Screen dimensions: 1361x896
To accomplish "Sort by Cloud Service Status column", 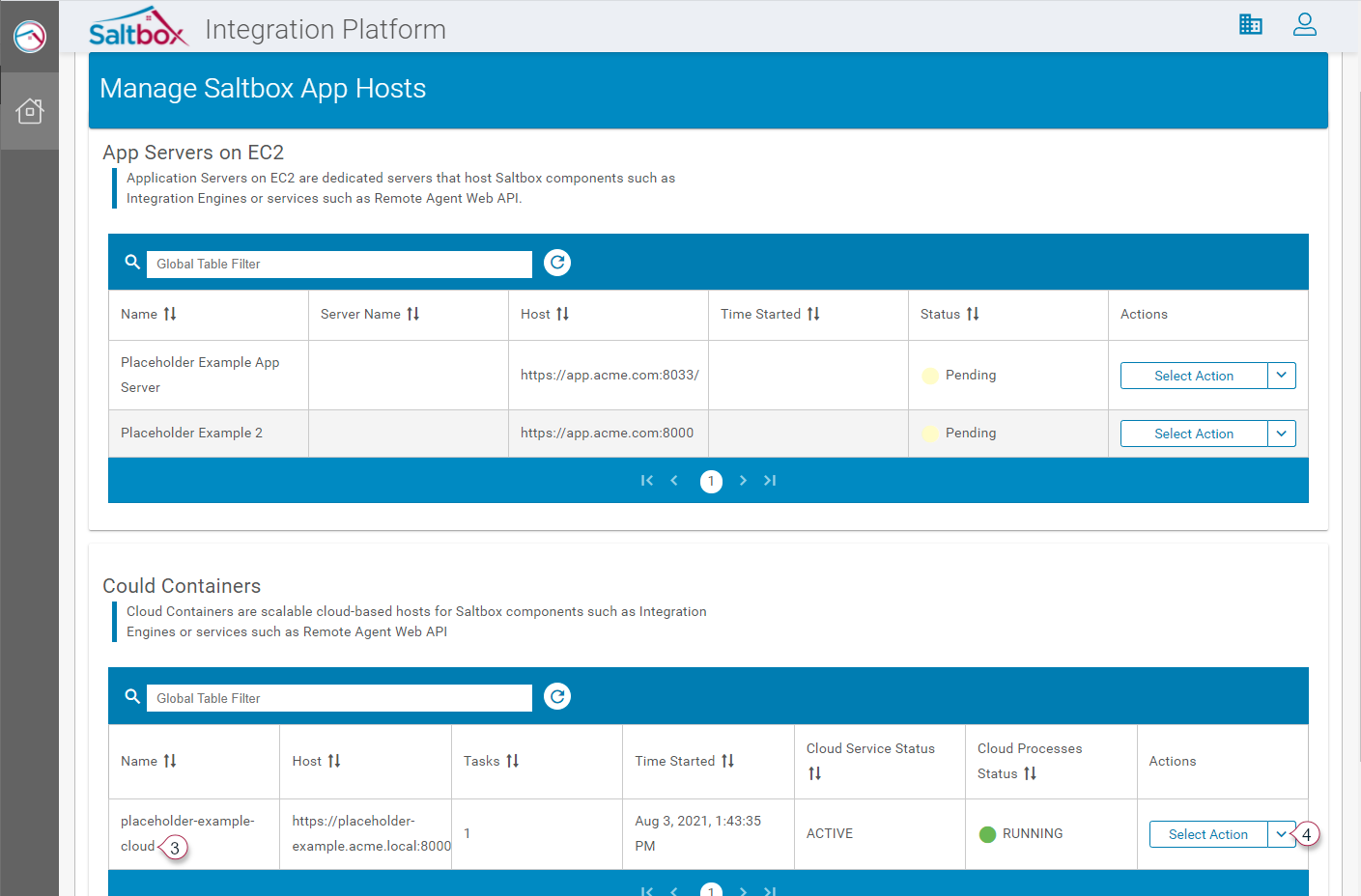I will pyautogui.click(x=815, y=773).
